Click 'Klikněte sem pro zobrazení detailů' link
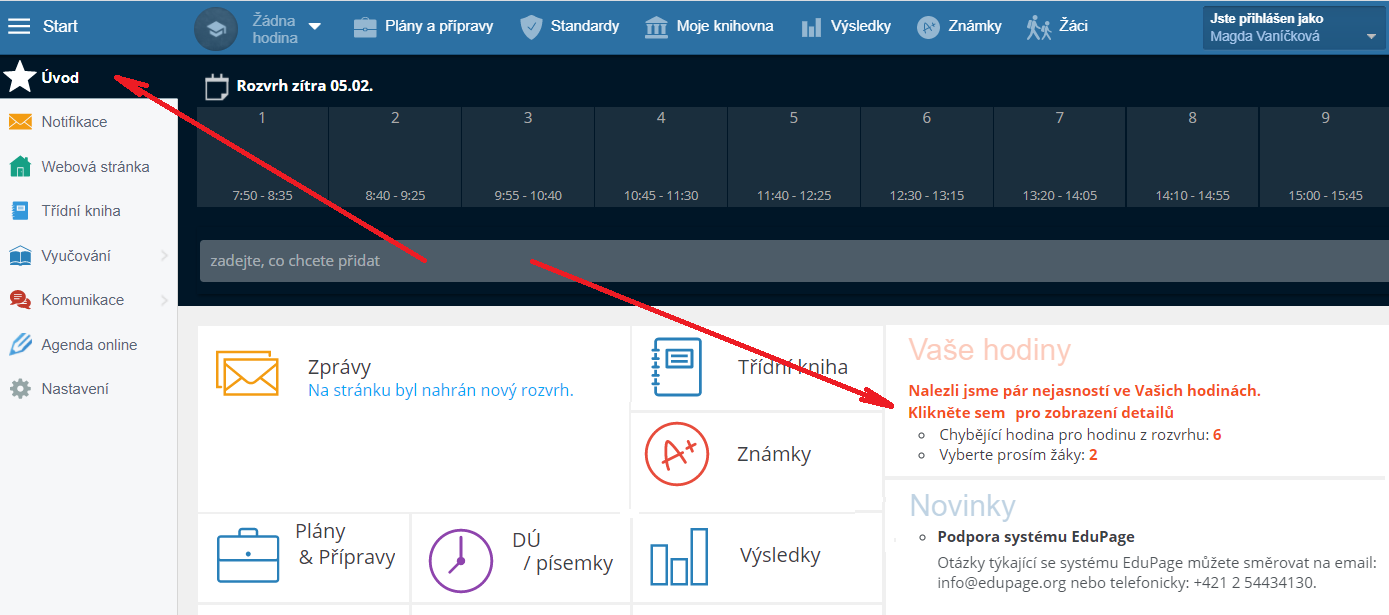The width and height of the screenshot is (1389, 615). [1041, 412]
